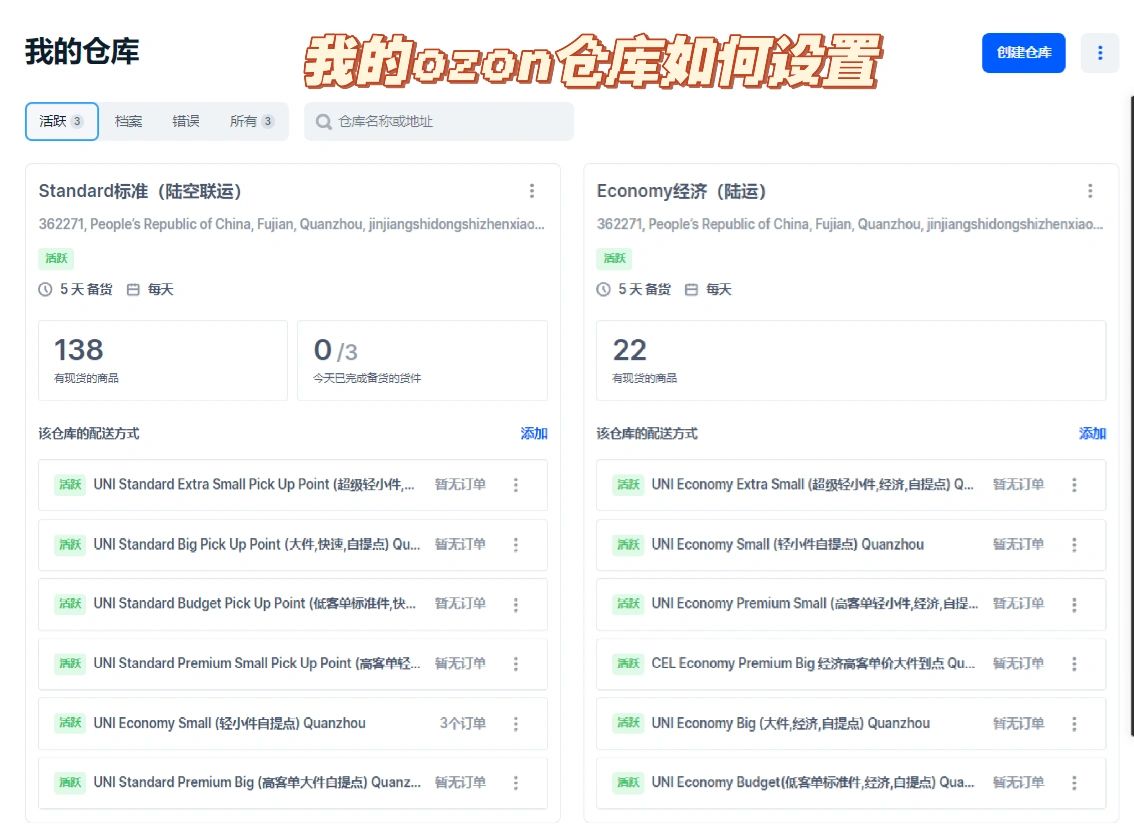This screenshot has width=1134, height=832.
Task: Open options for CEL Economy Premium Big
Action: pos(1074,663)
